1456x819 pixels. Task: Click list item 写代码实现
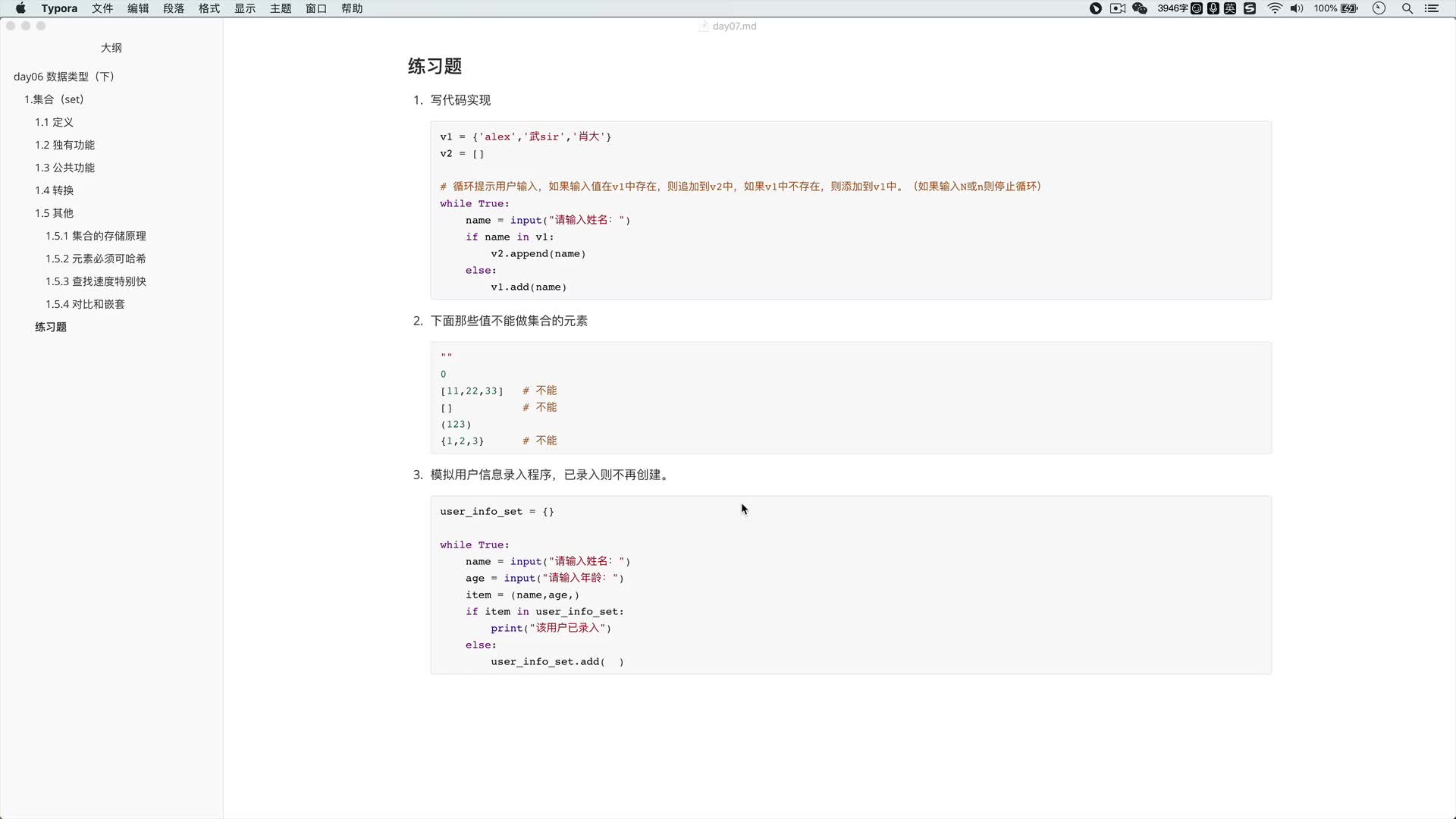pos(460,100)
